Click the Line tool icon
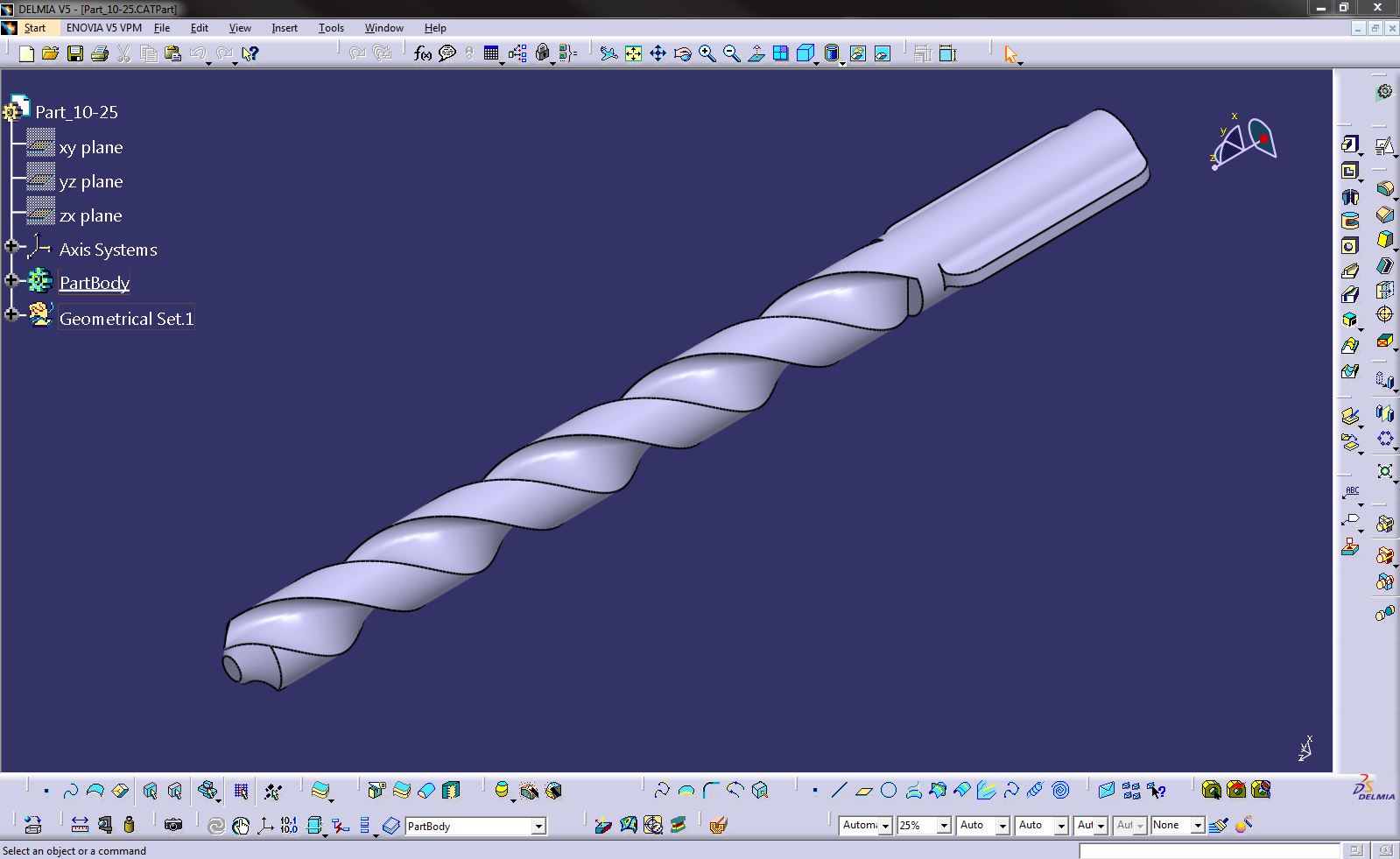The width and height of the screenshot is (1400, 859). point(839,791)
